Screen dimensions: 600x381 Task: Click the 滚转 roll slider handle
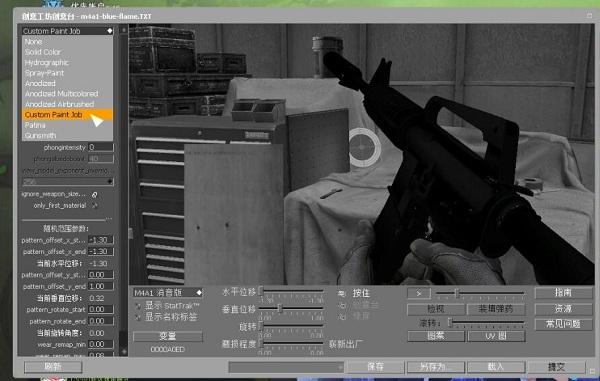(450, 322)
